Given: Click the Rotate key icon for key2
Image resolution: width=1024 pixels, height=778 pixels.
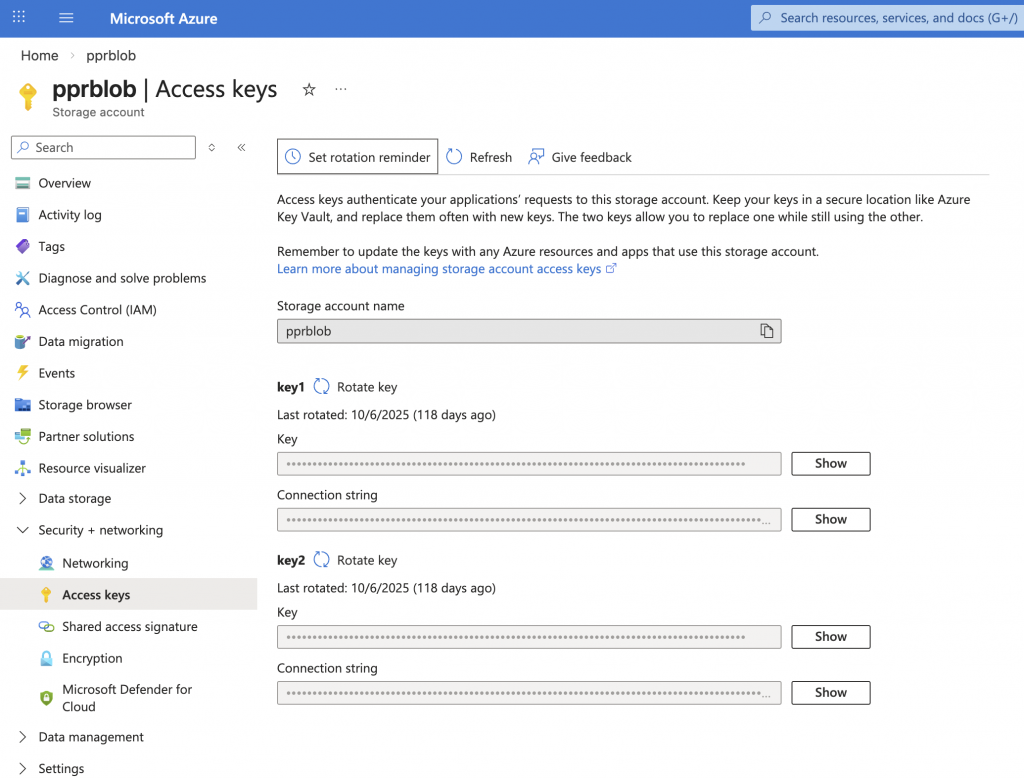Looking at the screenshot, I should [322, 560].
